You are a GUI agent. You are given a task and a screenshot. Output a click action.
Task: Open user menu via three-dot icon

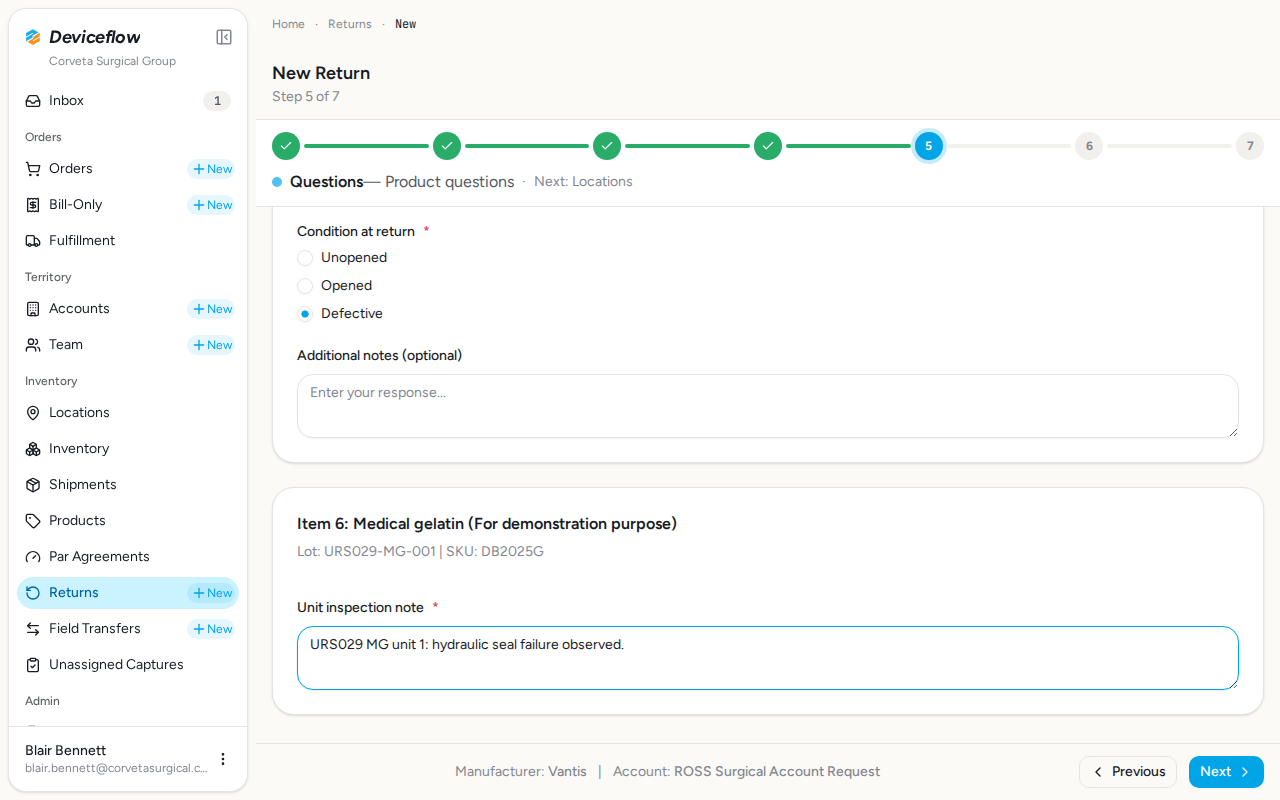223,759
